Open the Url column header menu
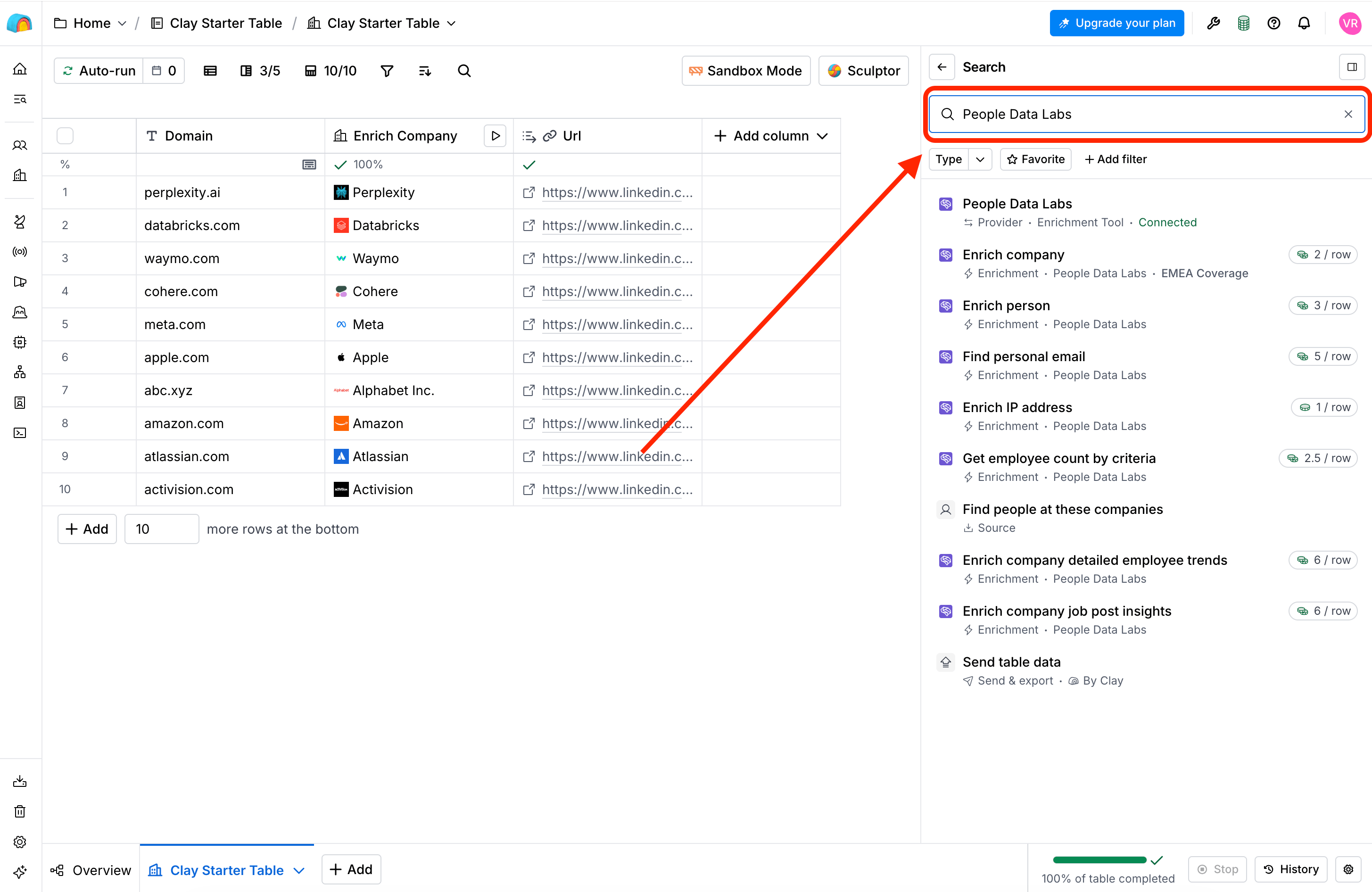 [x=608, y=136]
